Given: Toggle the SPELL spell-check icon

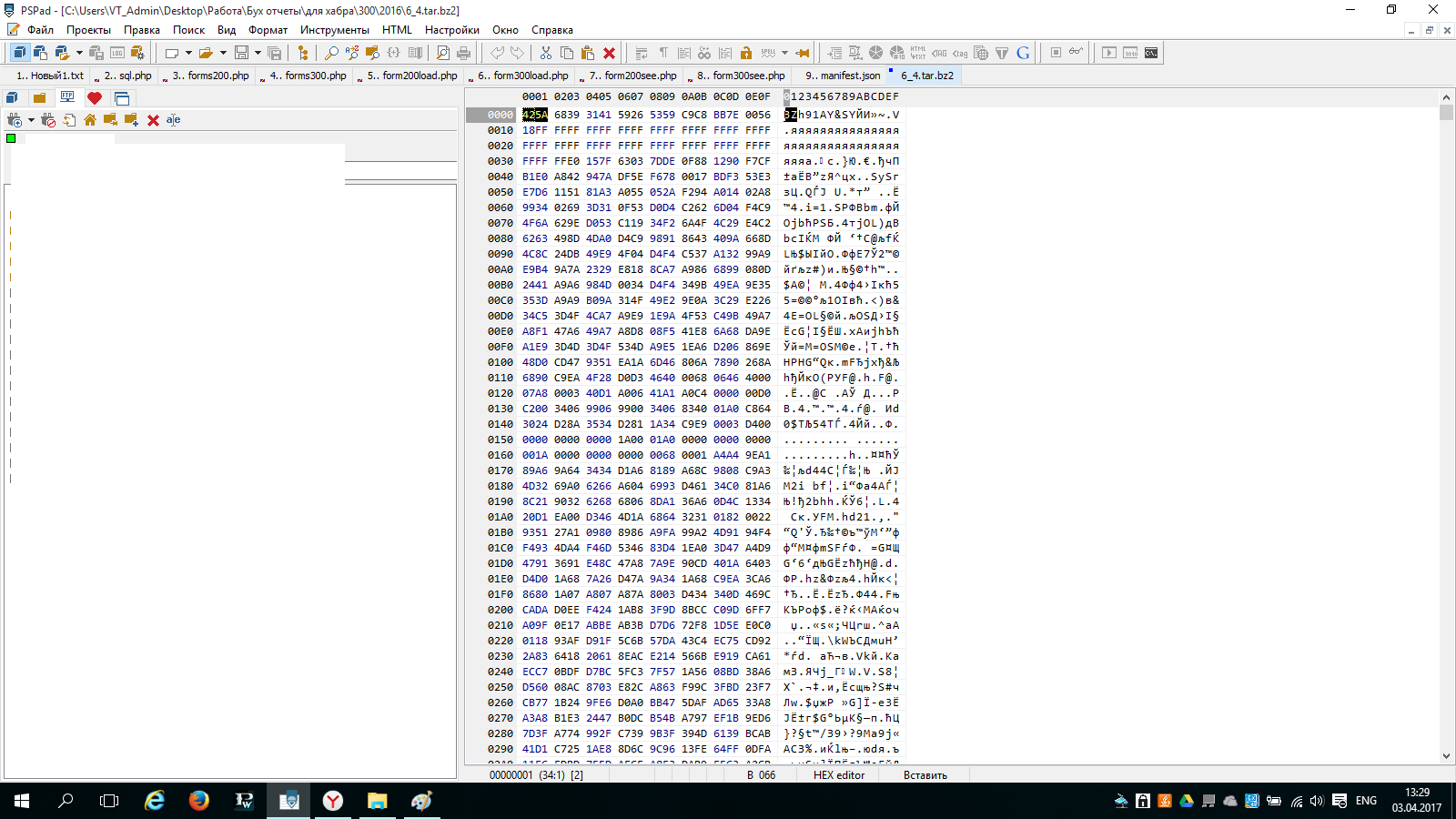Looking at the screenshot, I should (768, 53).
